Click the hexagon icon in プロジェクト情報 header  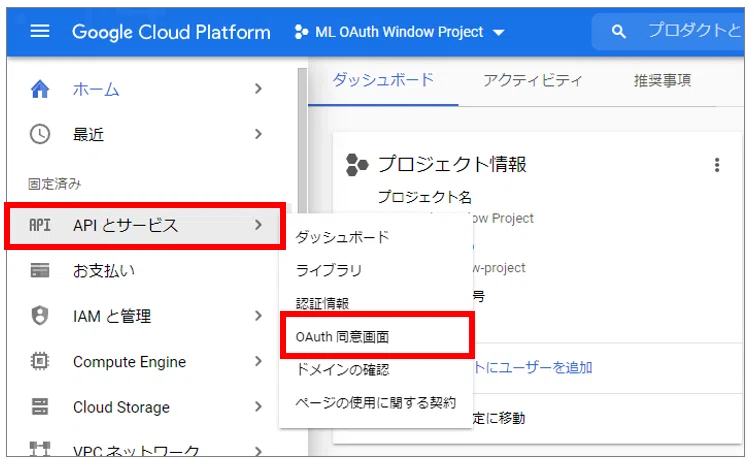pos(357,165)
